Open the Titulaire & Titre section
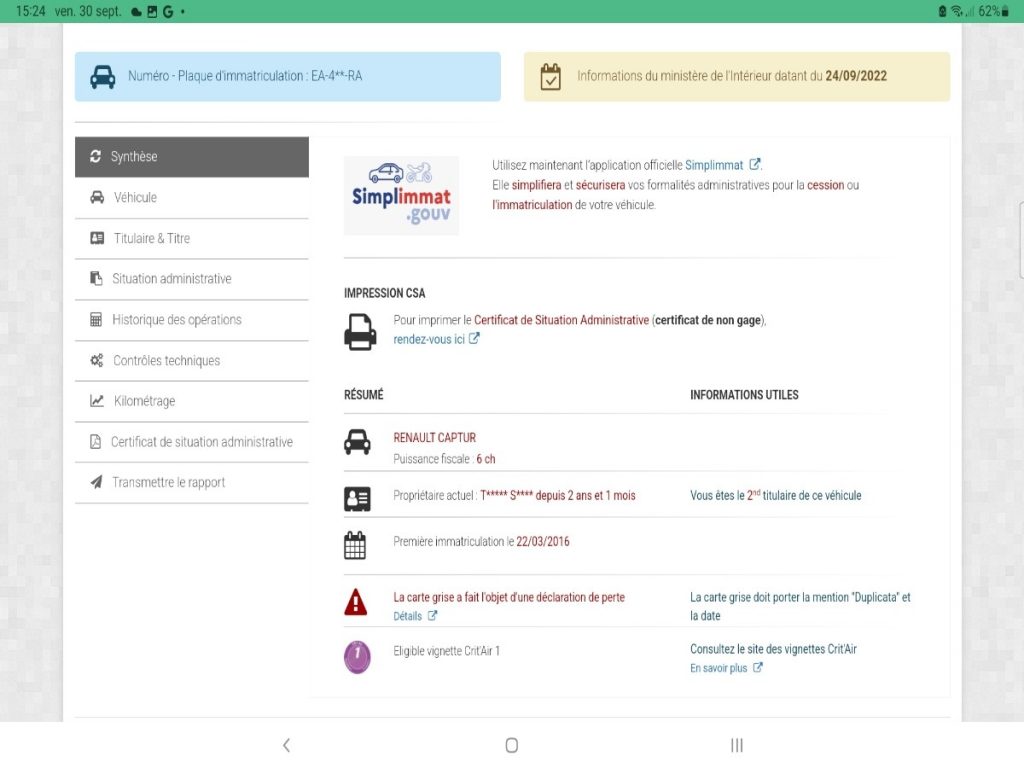1024x768 pixels. (192, 238)
